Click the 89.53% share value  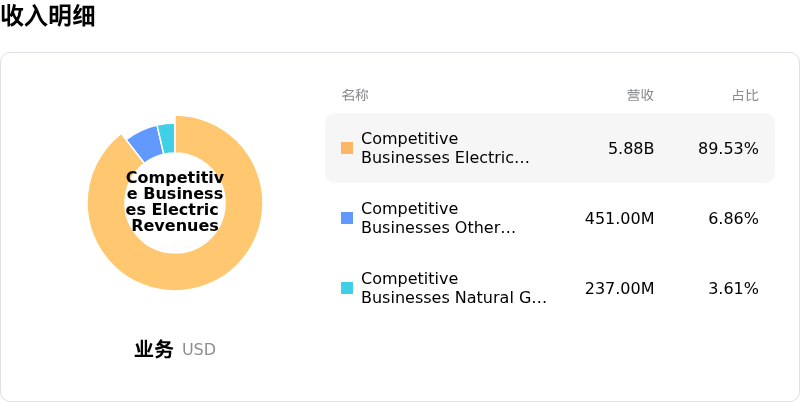tap(728, 148)
